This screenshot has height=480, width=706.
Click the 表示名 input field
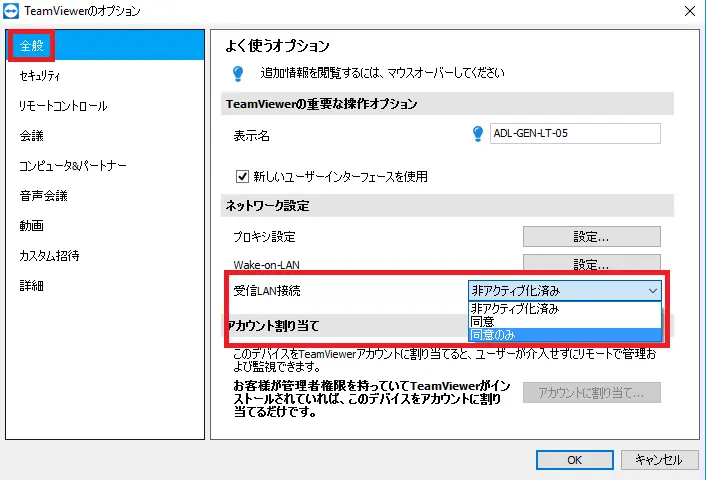tap(575, 133)
